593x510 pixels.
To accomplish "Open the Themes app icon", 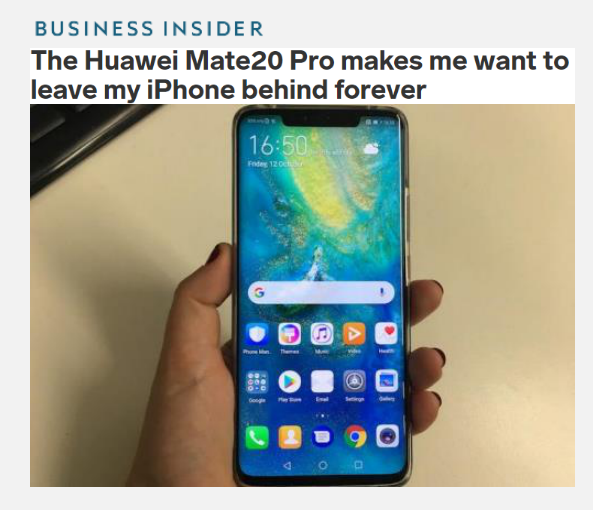I will coord(290,334).
